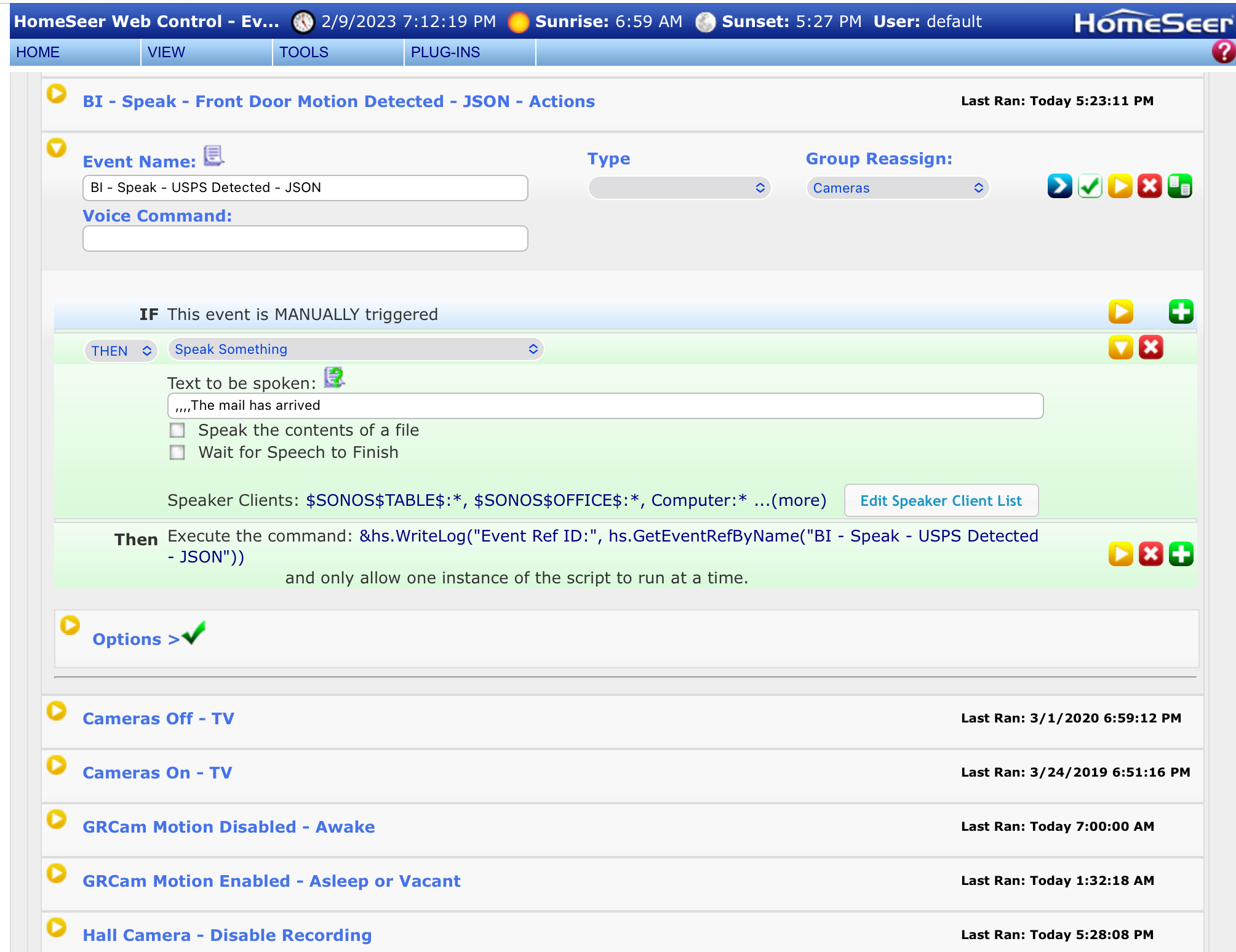
Task: Click the green plus icon on IF row
Action: pos(1180,312)
